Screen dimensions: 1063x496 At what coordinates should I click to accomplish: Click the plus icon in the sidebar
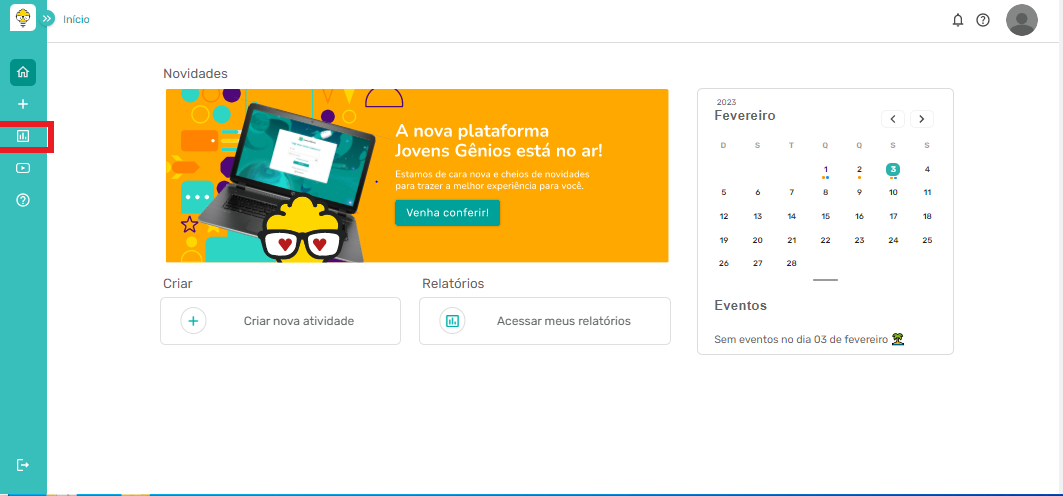23,104
